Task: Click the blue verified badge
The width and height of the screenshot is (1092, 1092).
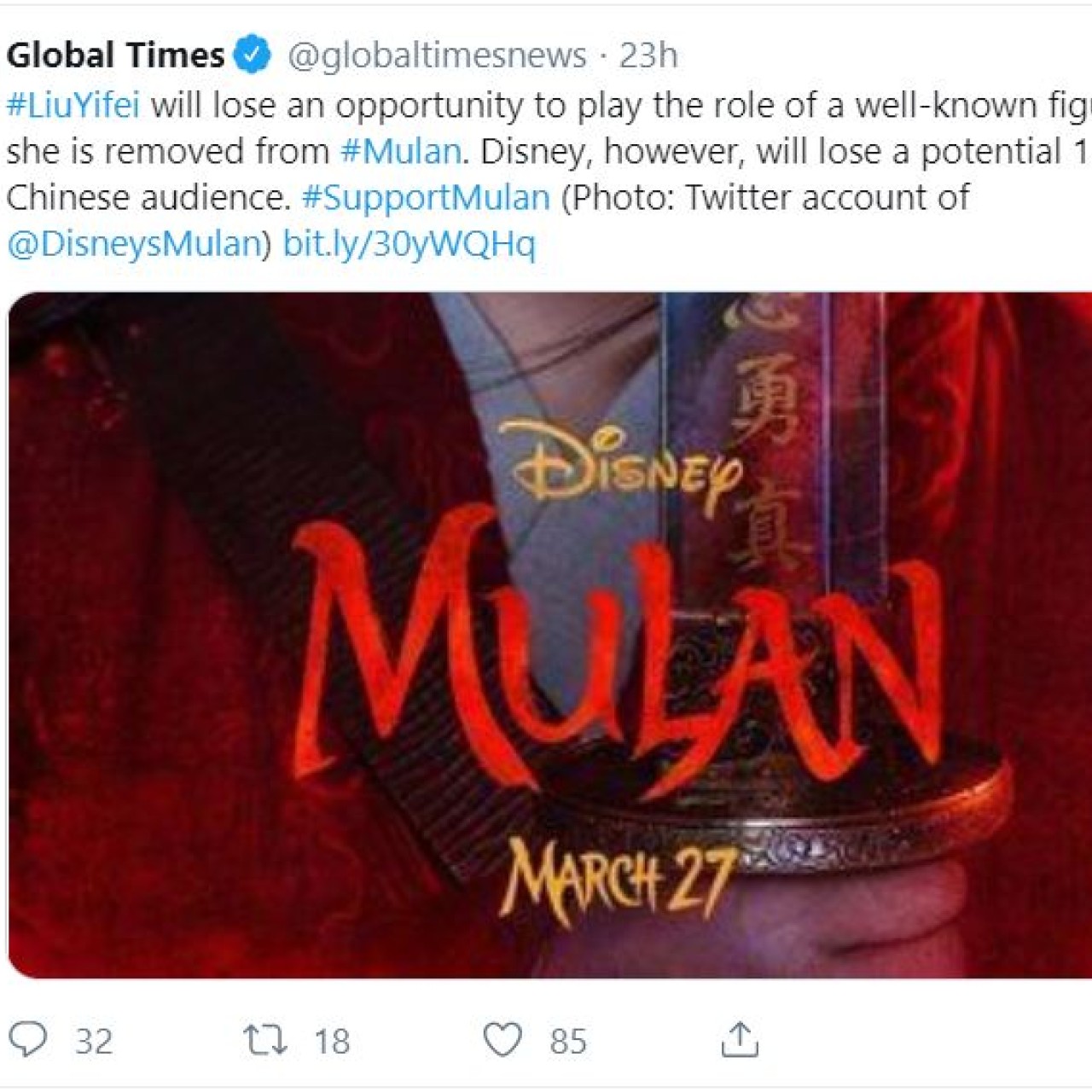Action: pyautogui.click(x=252, y=55)
